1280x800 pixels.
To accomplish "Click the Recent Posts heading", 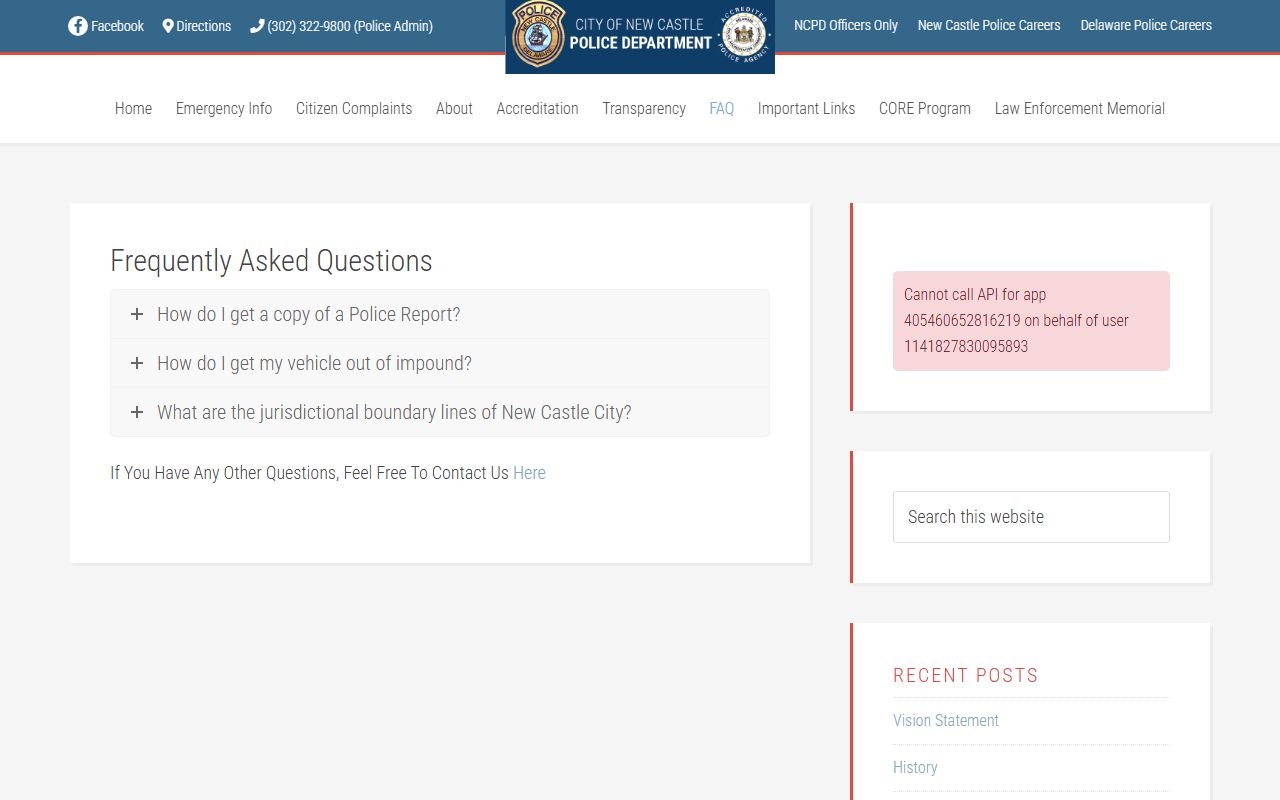I will pyautogui.click(x=966, y=675).
